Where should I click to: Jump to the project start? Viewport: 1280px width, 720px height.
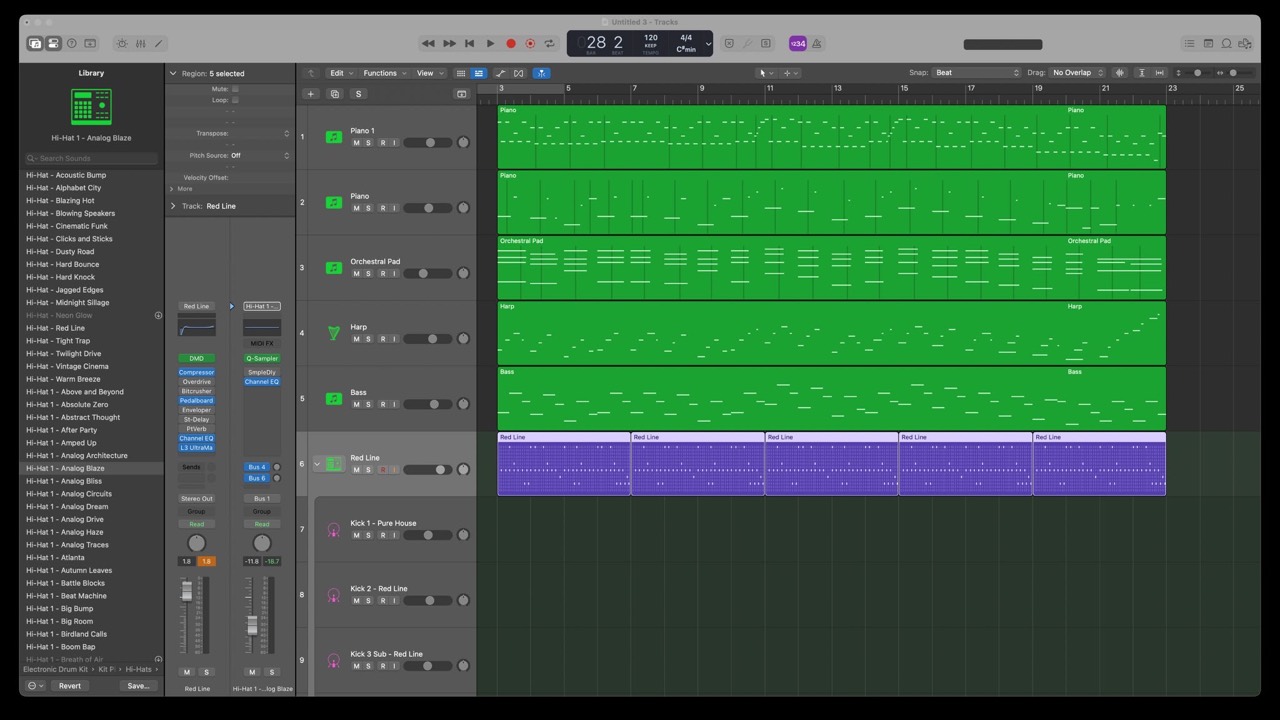click(469, 44)
